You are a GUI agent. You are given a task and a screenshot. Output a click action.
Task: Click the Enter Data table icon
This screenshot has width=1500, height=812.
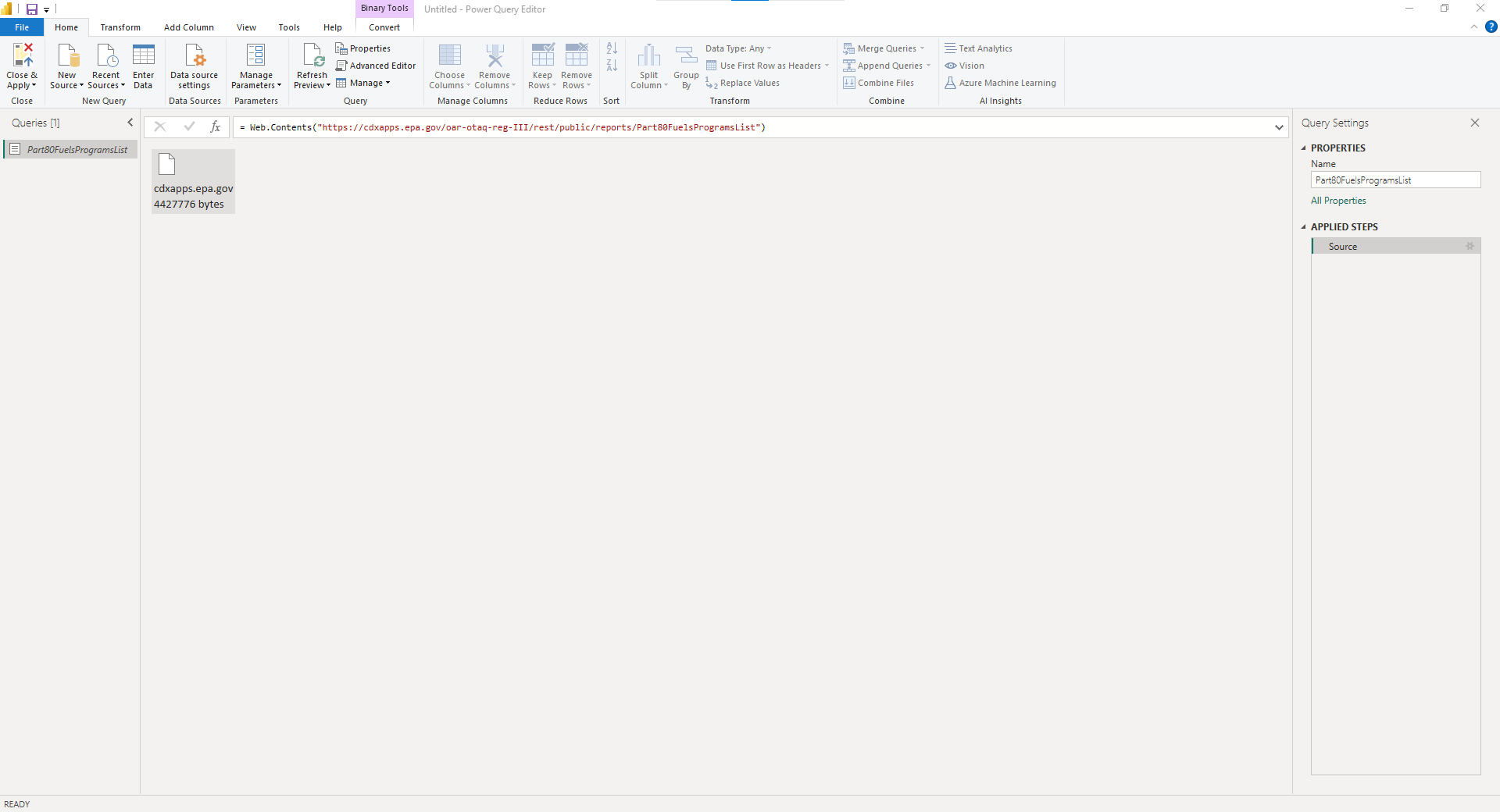[x=144, y=55]
